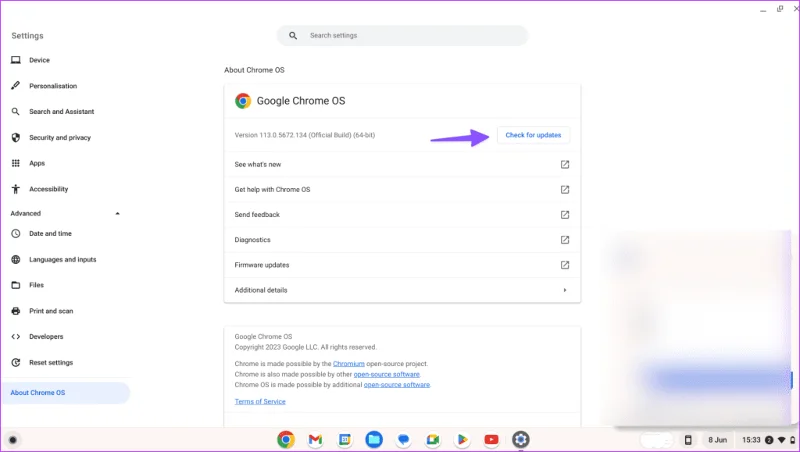Open the See what's new row
The height and width of the screenshot is (452, 800).
click(402, 164)
